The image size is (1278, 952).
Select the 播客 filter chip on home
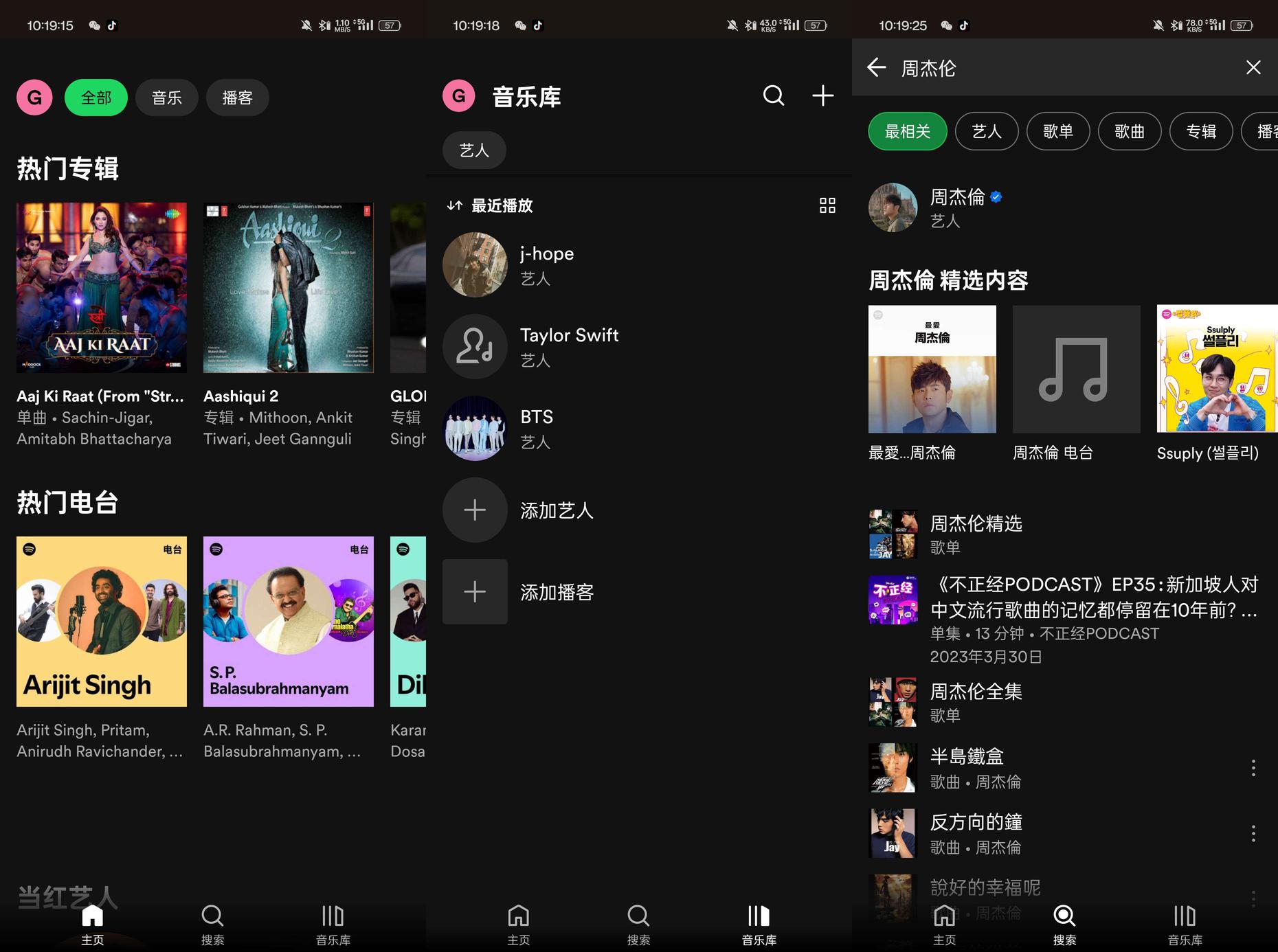[238, 98]
